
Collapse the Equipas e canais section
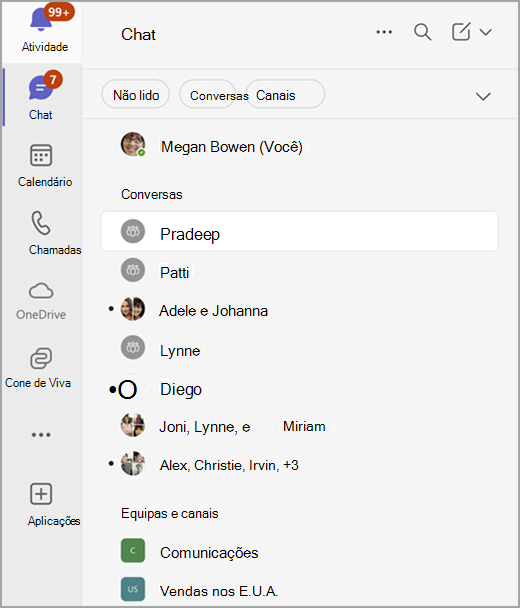coord(170,513)
